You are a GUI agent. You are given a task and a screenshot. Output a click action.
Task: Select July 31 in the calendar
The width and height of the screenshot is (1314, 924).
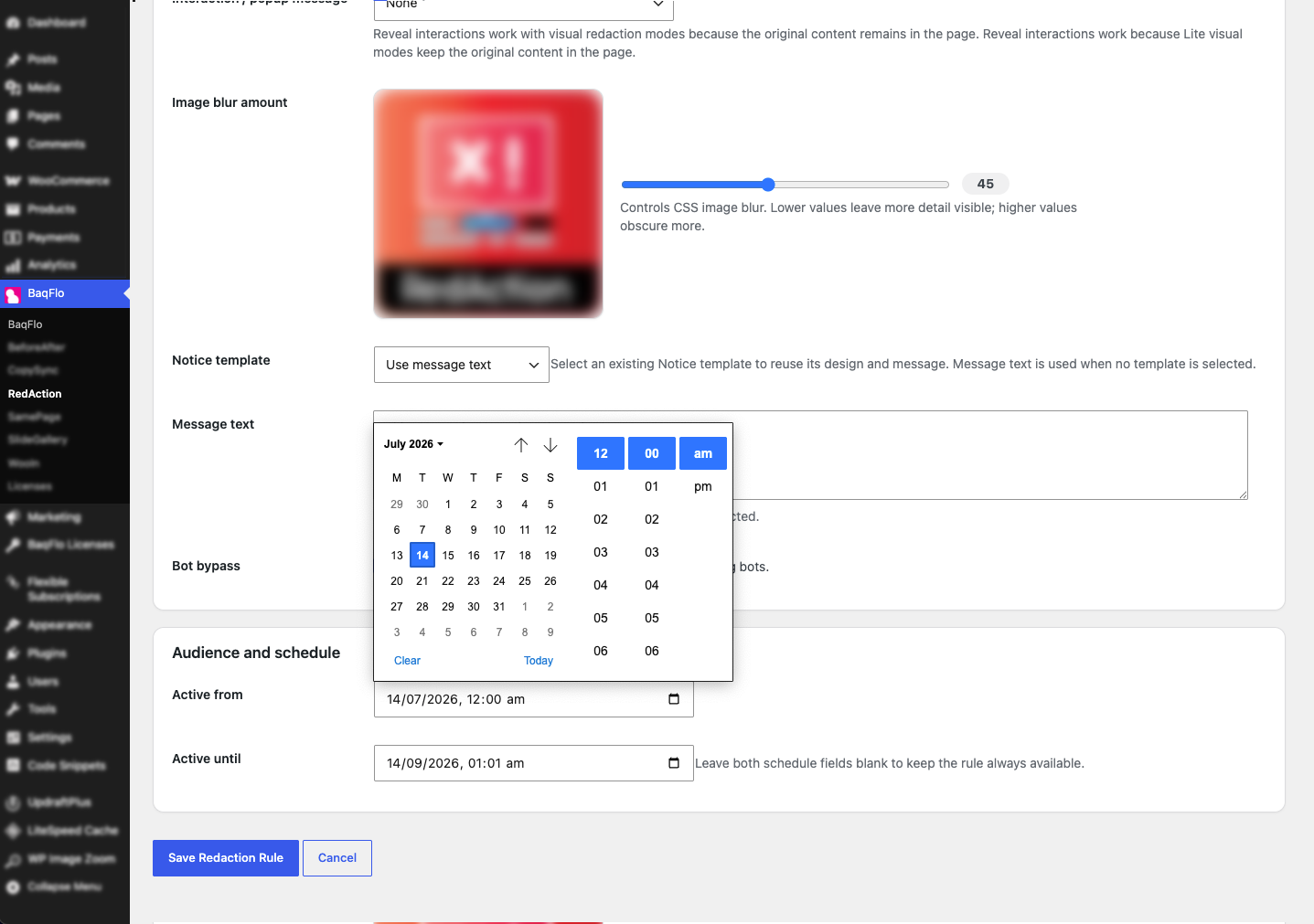coord(499,607)
